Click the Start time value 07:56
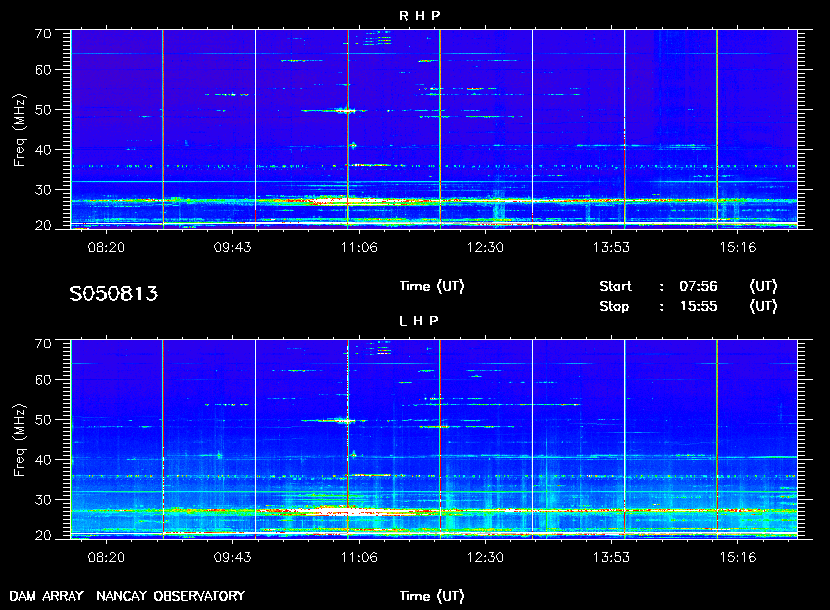This screenshot has width=830, height=610. pyautogui.click(x=698, y=286)
